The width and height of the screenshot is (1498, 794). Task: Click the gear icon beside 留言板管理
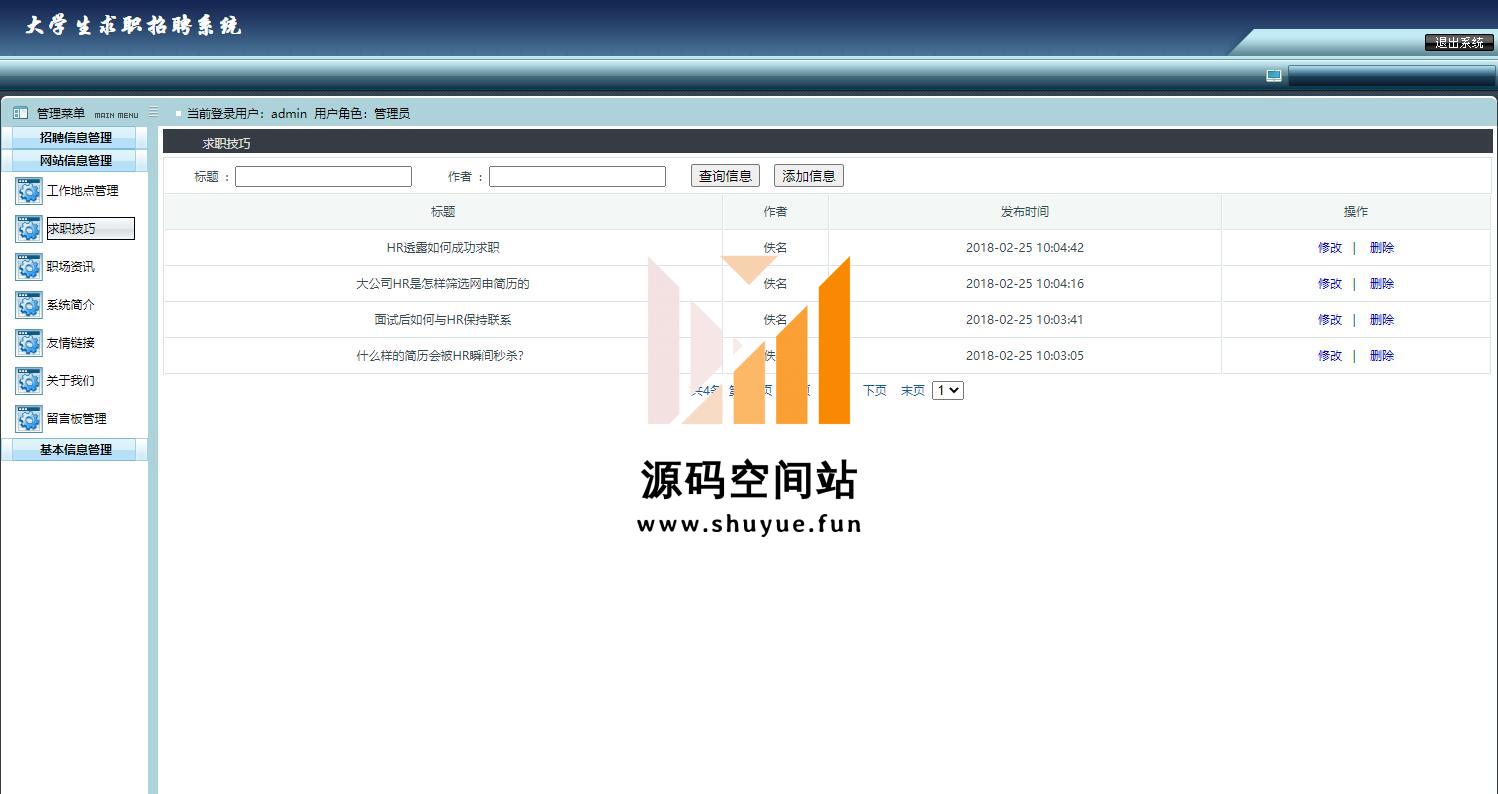point(29,419)
